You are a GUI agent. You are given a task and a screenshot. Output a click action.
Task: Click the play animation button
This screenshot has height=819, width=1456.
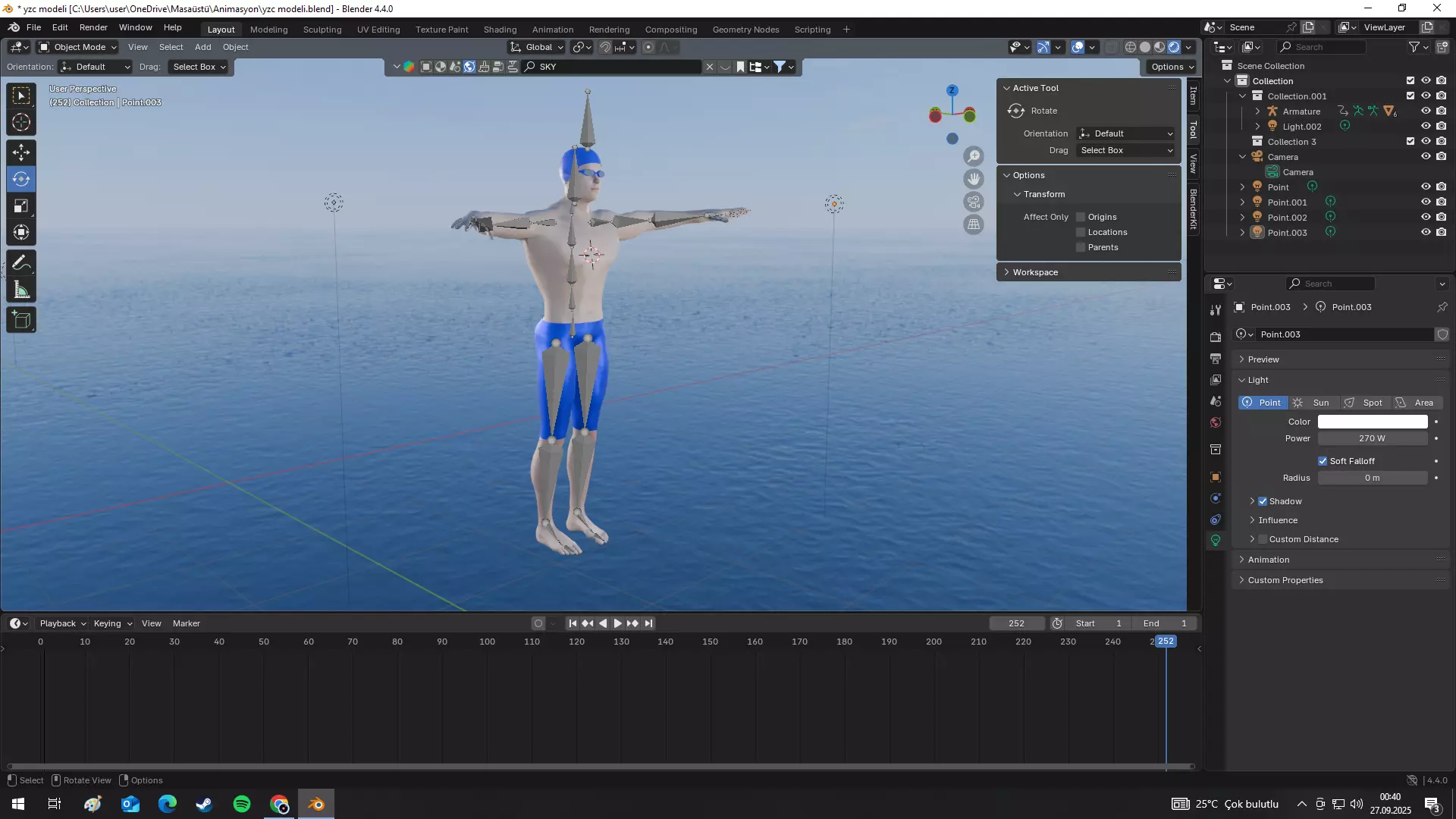click(x=617, y=623)
